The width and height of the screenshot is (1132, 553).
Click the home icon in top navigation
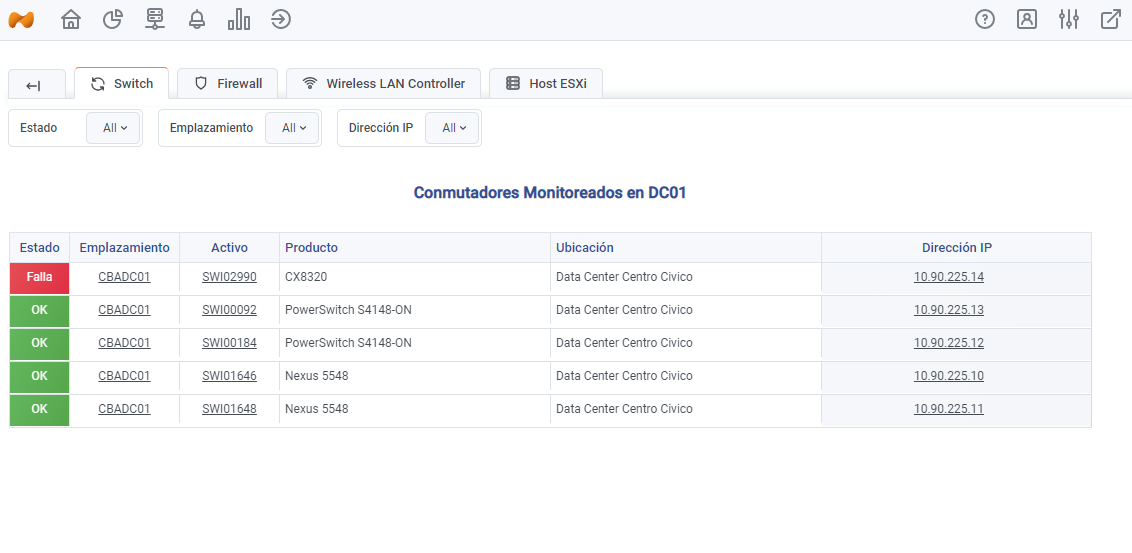coord(71,19)
